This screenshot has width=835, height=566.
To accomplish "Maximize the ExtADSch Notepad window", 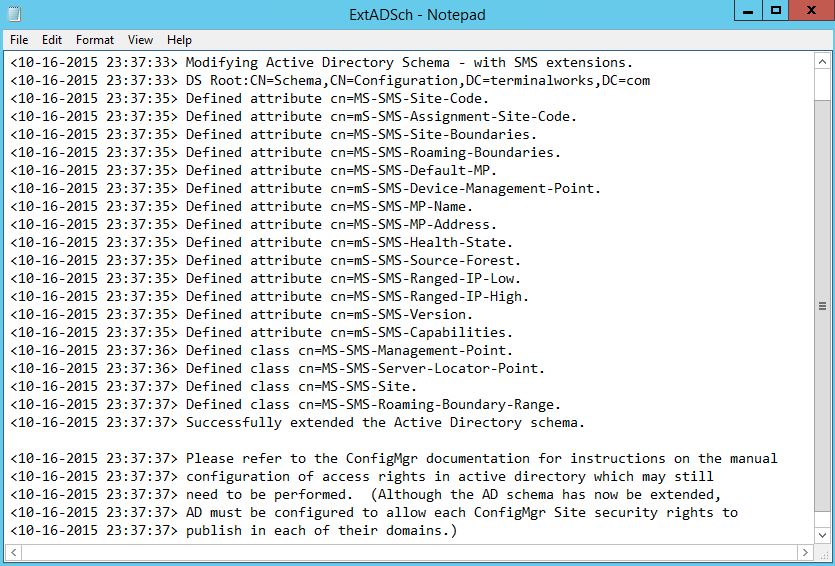I will coord(776,11).
